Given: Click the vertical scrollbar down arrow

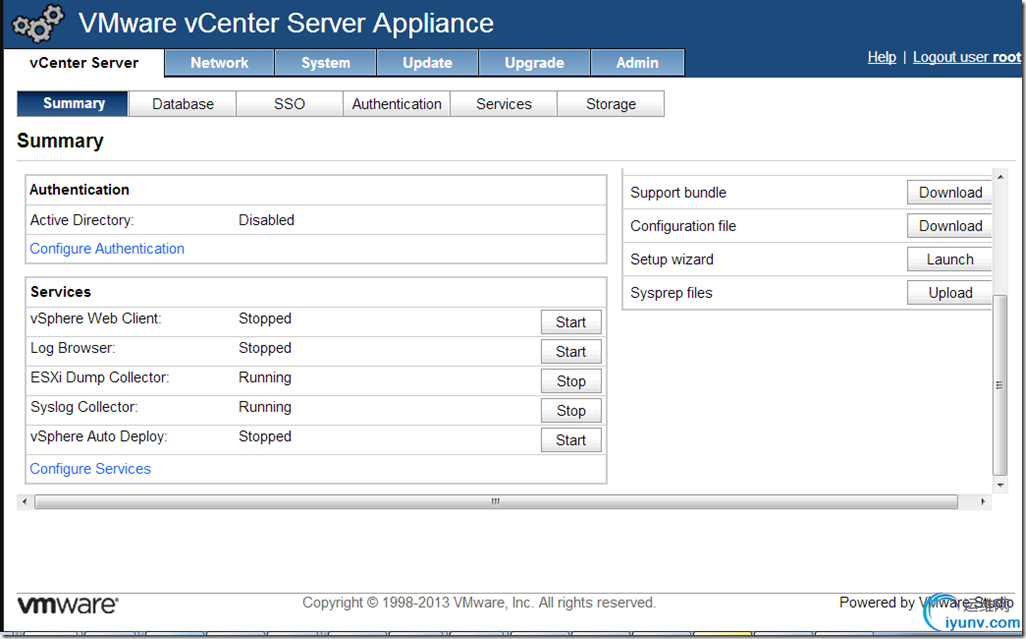Looking at the screenshot, I should tap(1000, 485).
